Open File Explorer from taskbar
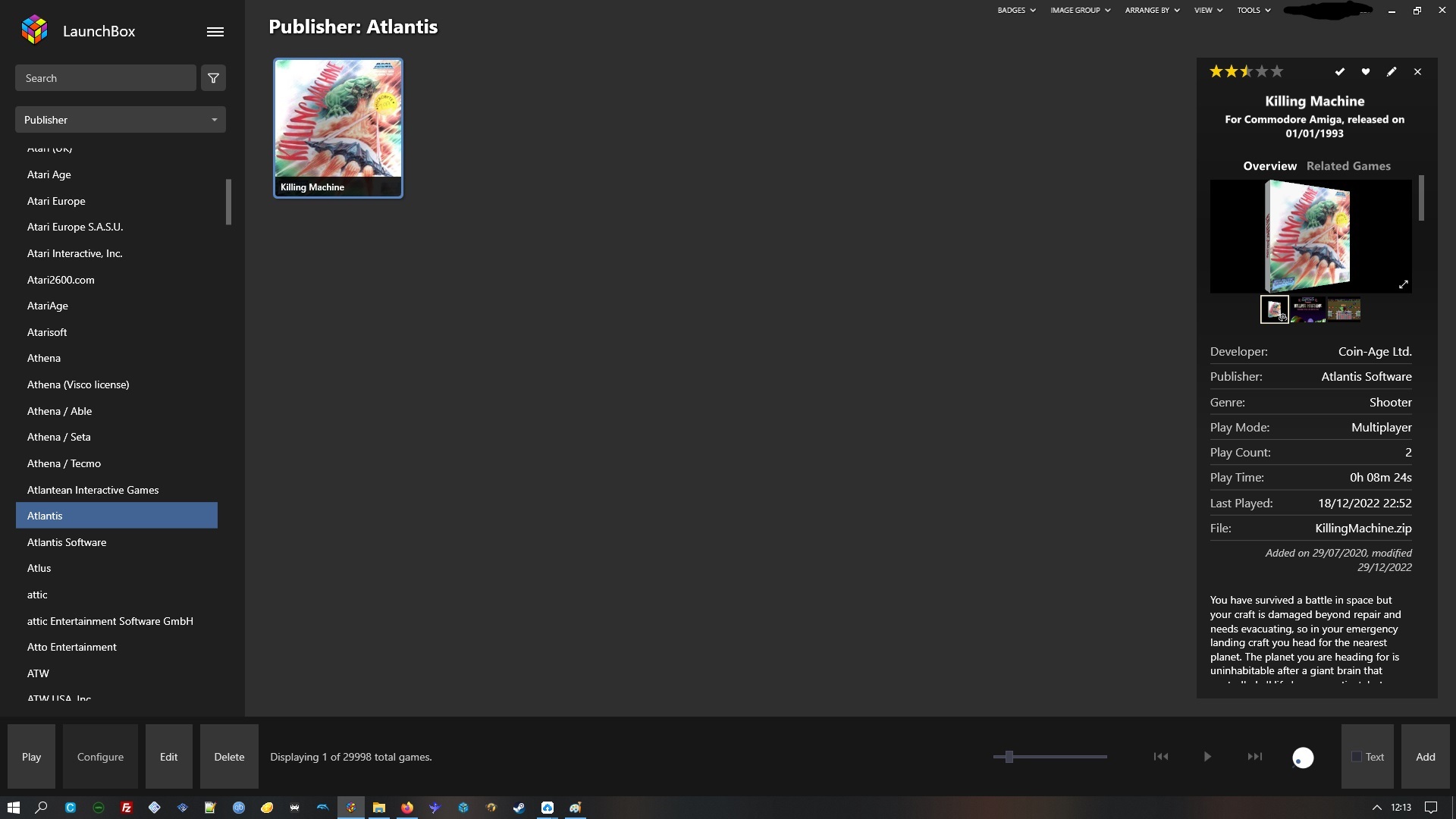The height and width of the screenshot is (819, 1456). pos(379,808)
